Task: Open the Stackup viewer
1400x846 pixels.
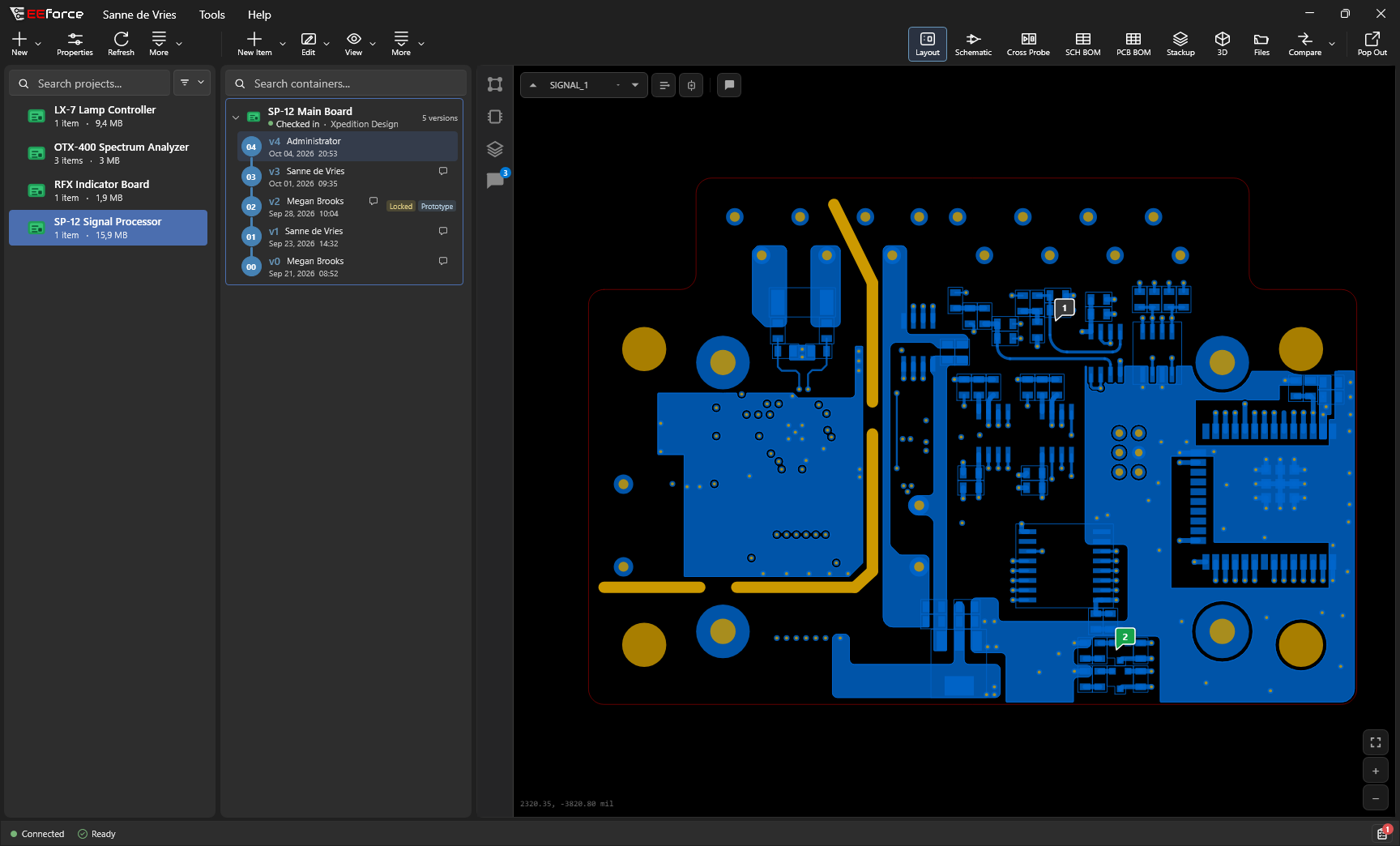Action: (1180, 44)
